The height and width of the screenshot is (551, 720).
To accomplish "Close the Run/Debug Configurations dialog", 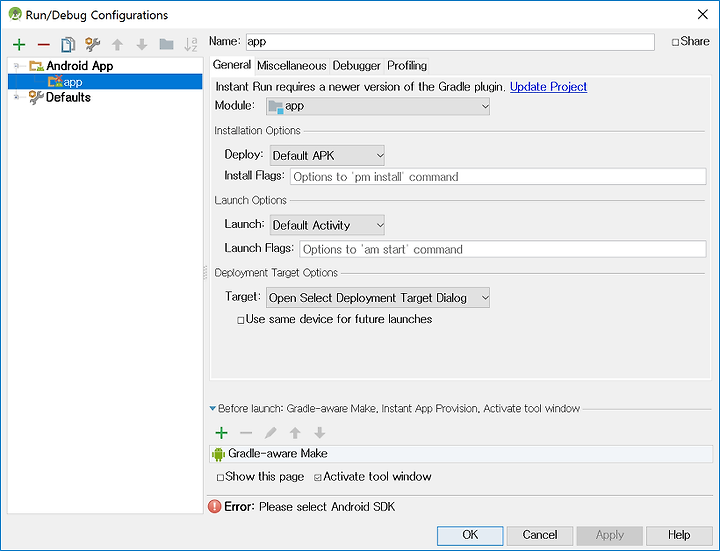I will click(x=703, y=14).
